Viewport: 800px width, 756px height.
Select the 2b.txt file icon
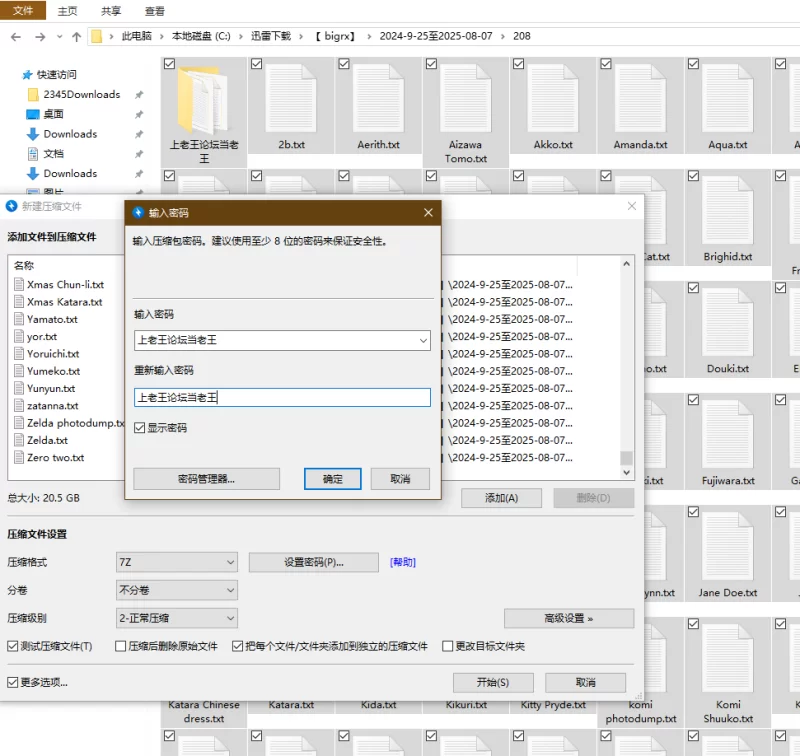click(x=291, y=98)
